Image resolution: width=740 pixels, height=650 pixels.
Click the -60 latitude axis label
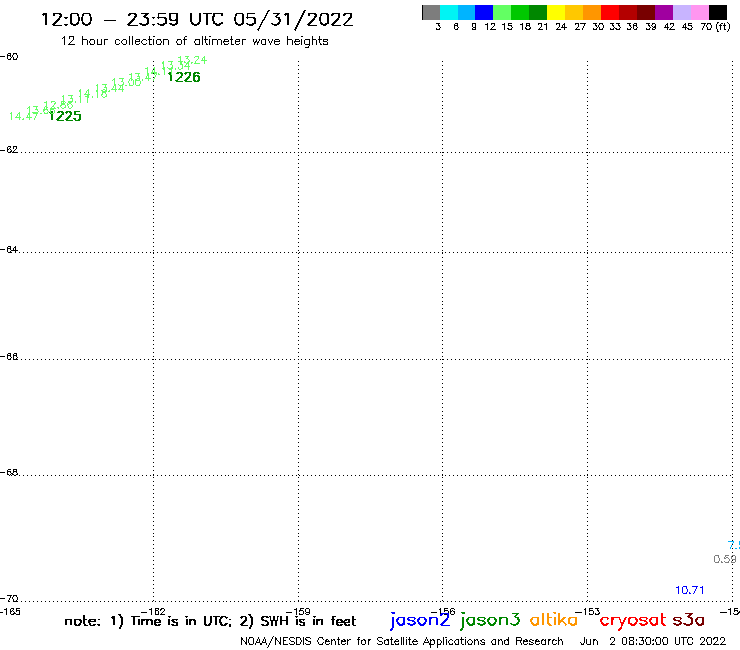click(9, 57)
